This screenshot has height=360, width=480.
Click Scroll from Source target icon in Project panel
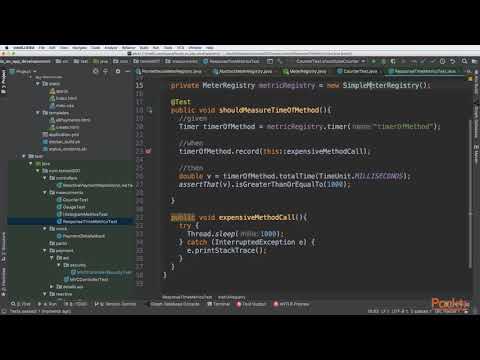96,71
